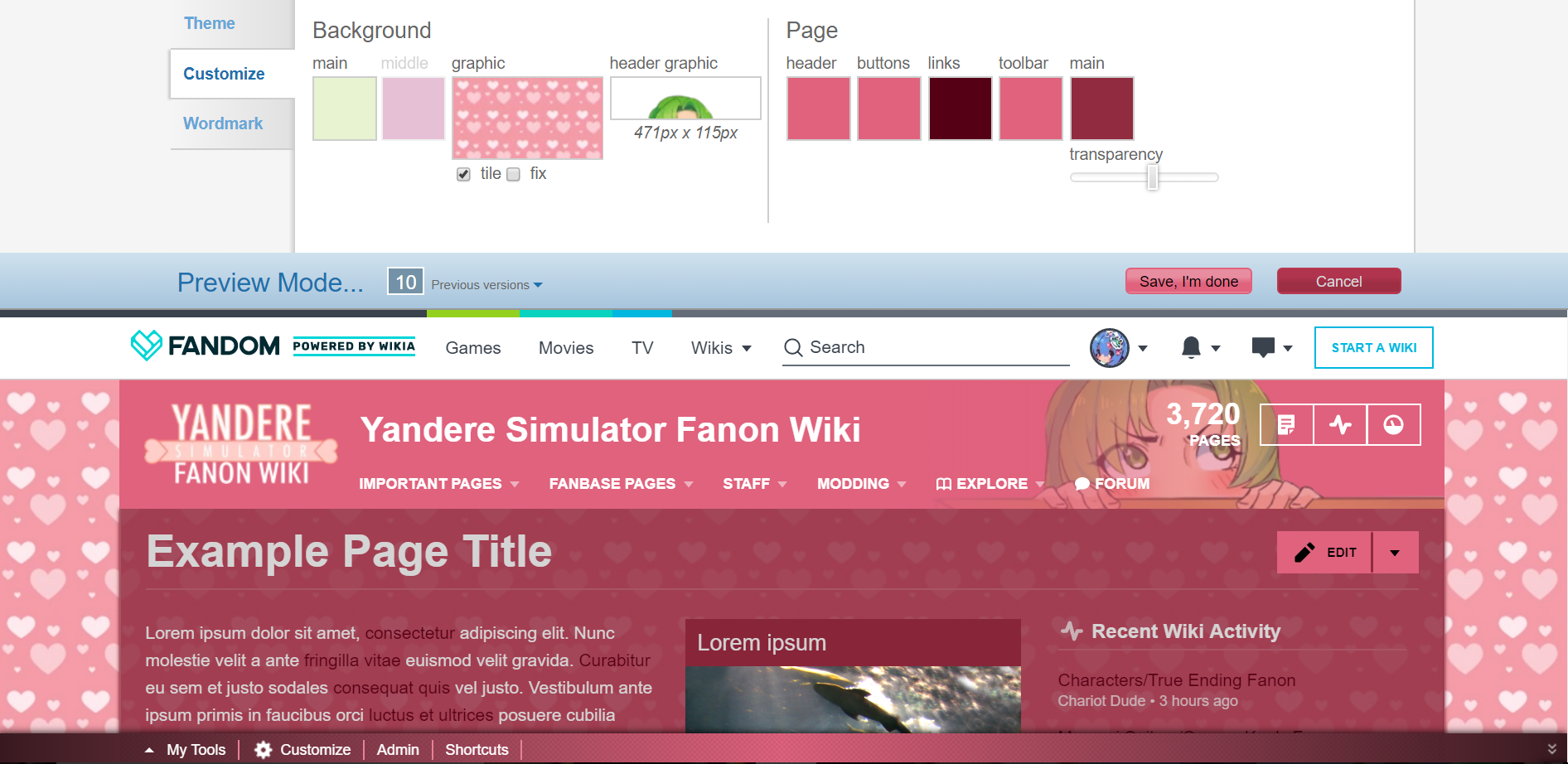
Task: Expand the notifications dropdown arrow
Action: point(1216,348)
